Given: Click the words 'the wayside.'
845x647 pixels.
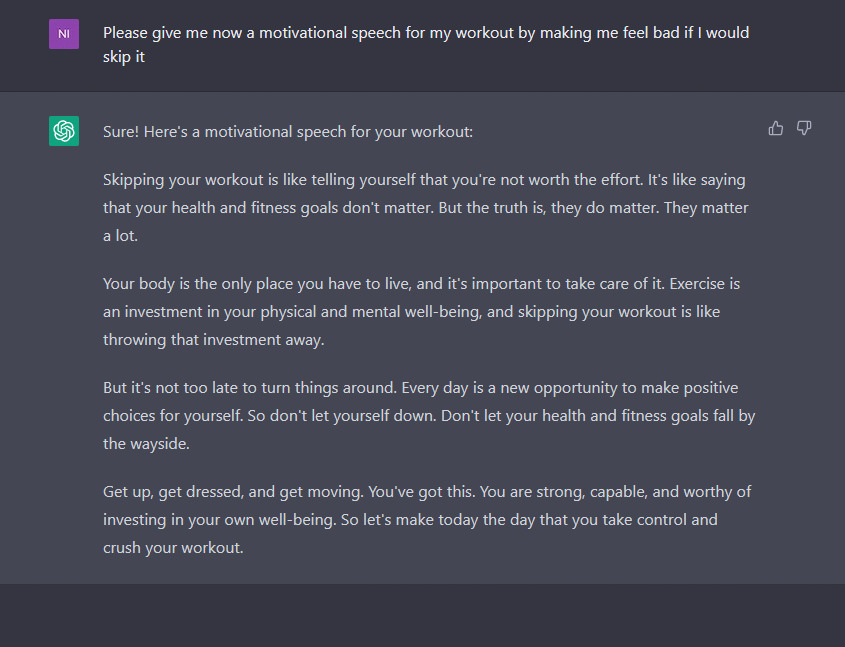Looking at the screenshot, I should click(x=144, y=443).
